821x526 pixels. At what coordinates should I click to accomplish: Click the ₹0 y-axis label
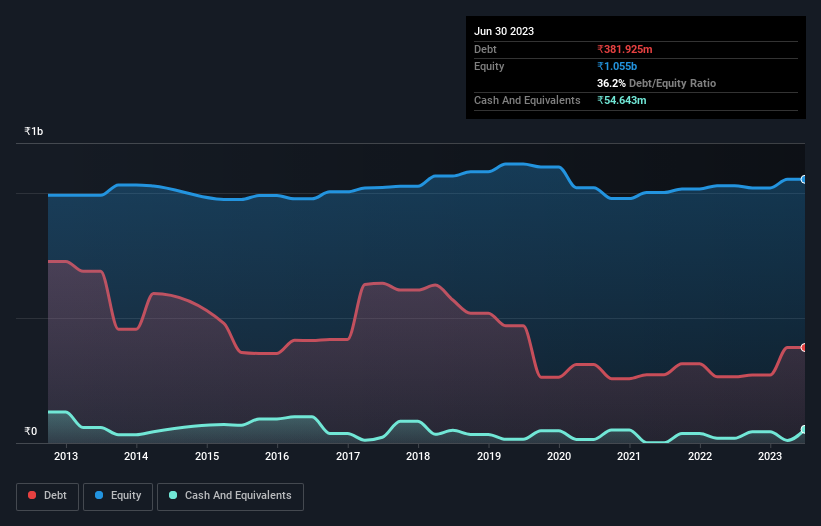pos(31,431)
